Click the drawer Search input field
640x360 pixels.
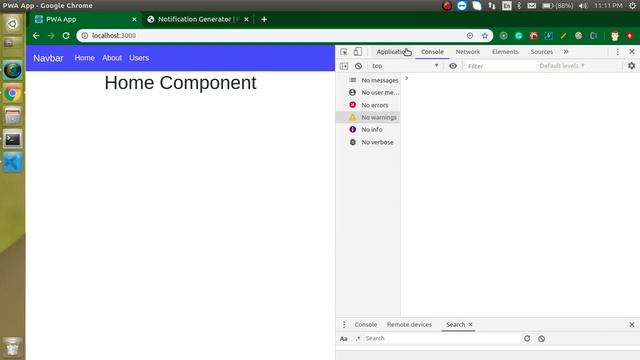[441, 338]
